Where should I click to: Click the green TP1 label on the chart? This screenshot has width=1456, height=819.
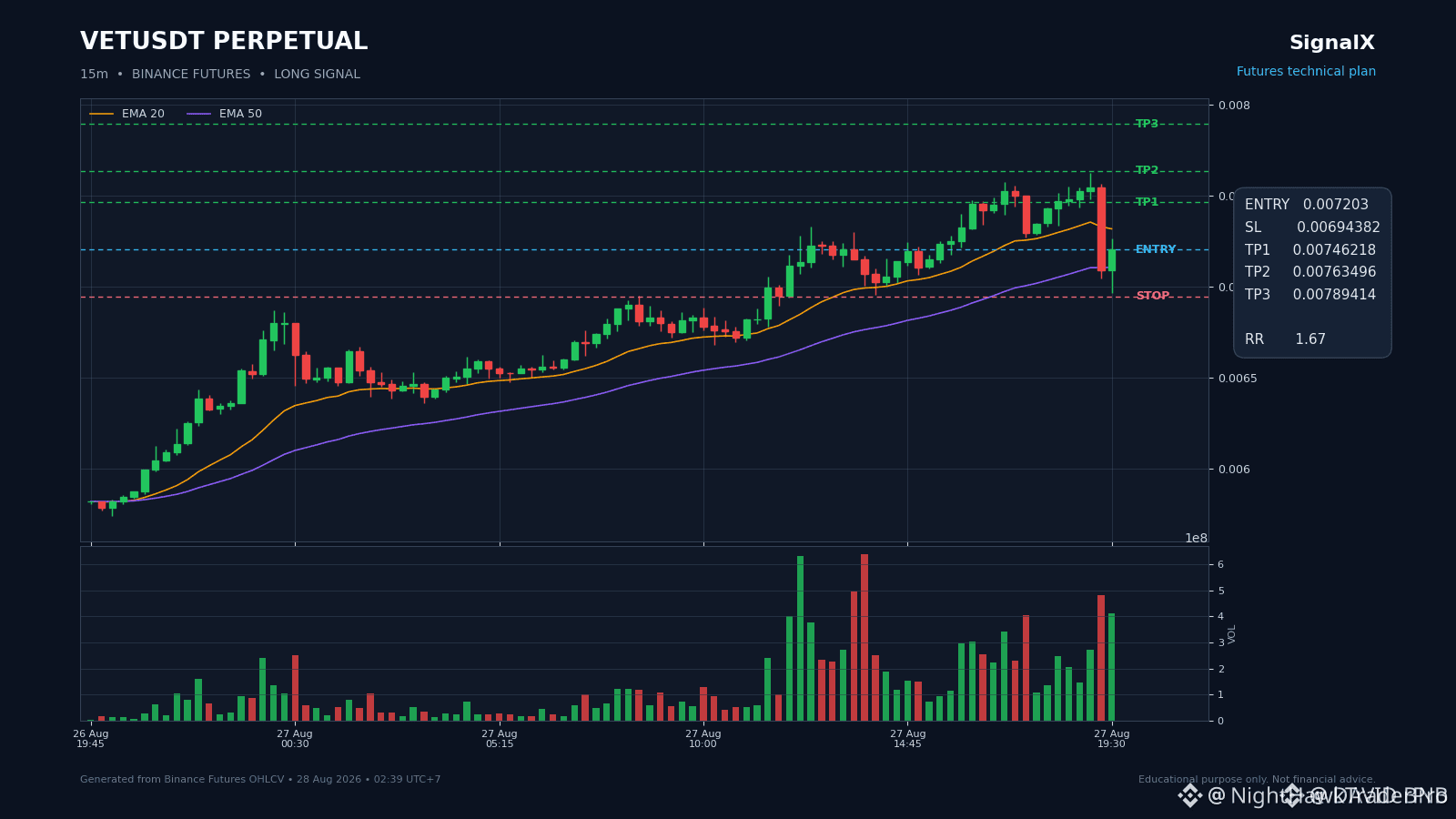point(1147,202)
